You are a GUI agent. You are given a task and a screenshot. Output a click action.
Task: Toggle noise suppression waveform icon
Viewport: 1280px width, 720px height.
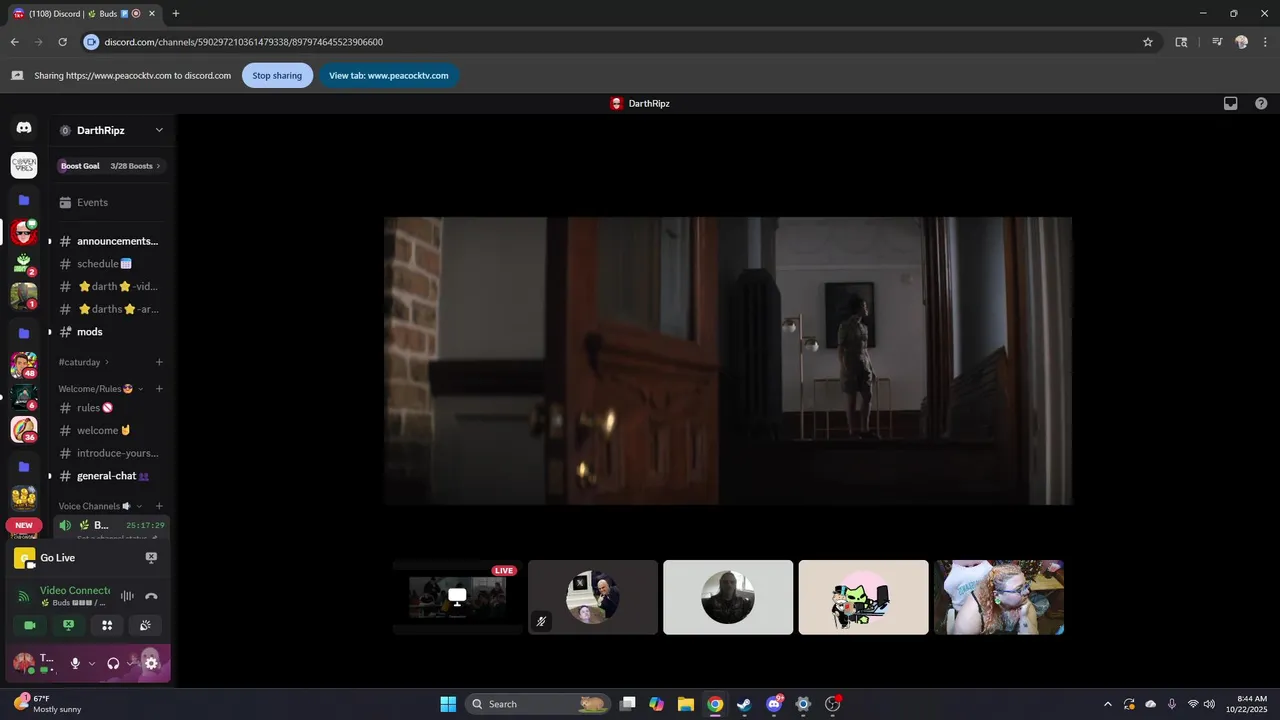tap(127, 596)
